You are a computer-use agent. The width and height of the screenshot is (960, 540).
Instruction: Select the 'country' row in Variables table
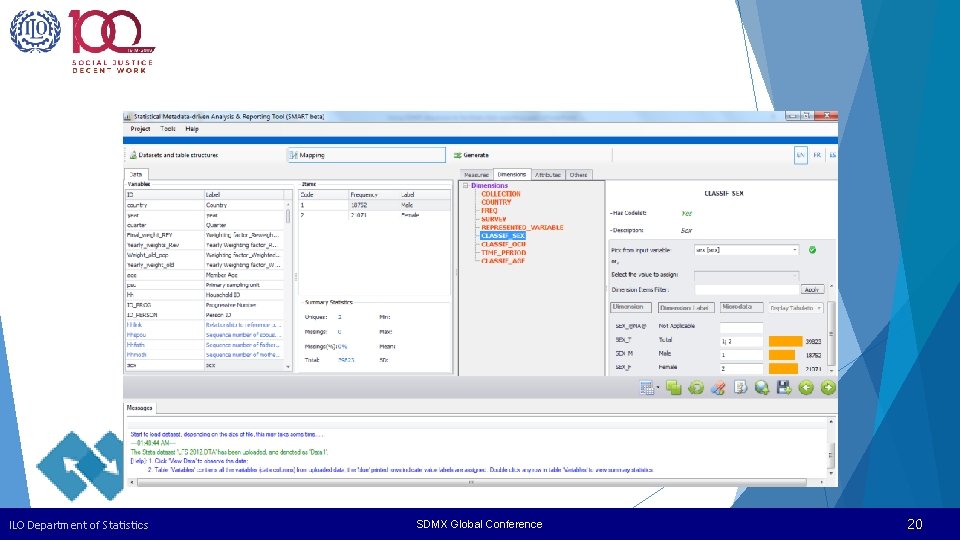[x=204, y=205]
